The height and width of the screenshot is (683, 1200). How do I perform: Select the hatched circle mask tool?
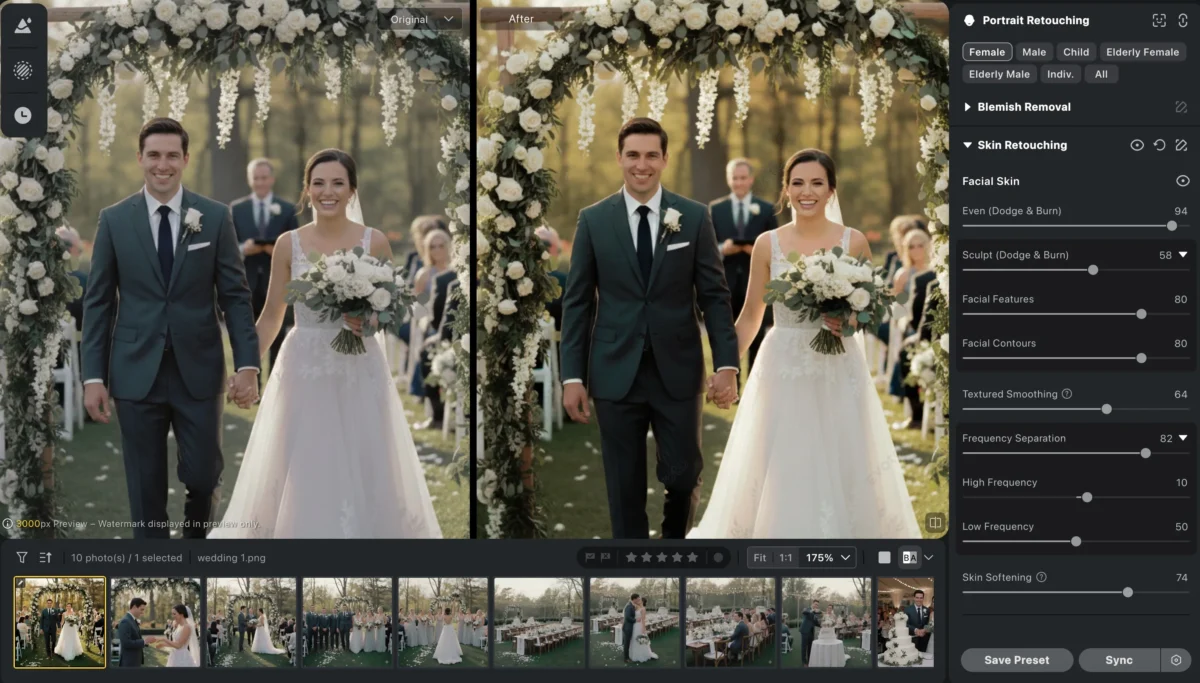(x=23, y=71)
